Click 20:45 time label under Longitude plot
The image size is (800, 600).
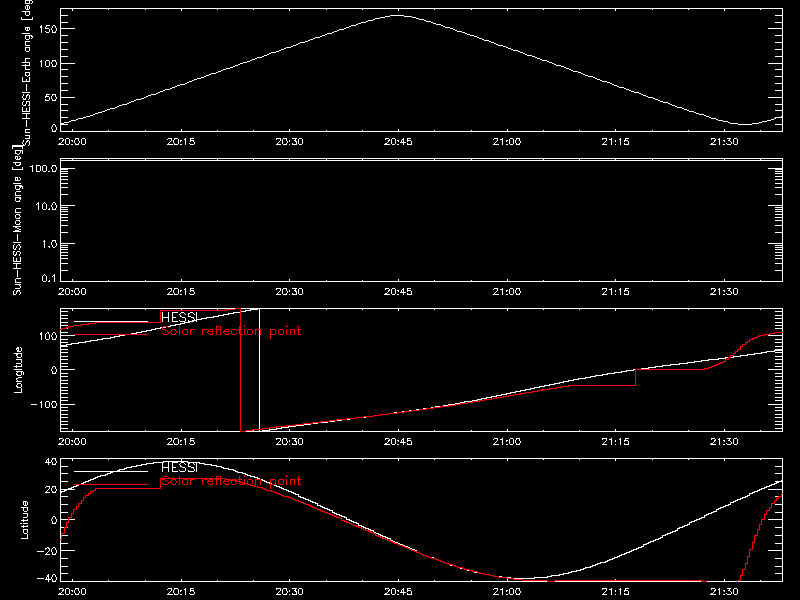click(398, 441)
